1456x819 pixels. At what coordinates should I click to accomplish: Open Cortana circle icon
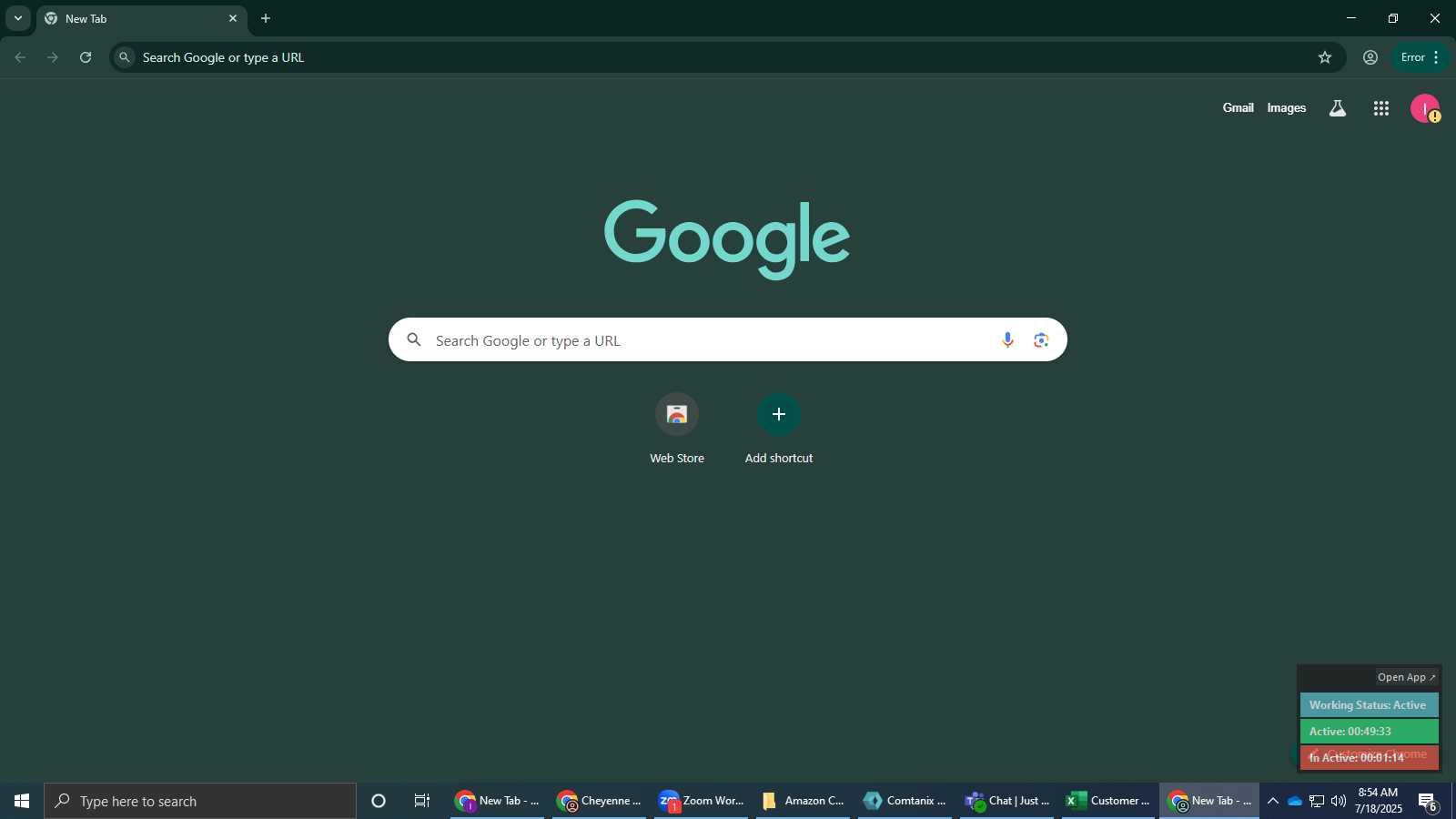pos(379,801)
